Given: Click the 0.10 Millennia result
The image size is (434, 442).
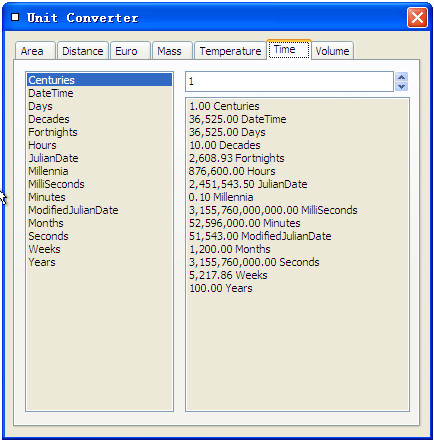Looking at the screenshot, I should click(221, 197).
